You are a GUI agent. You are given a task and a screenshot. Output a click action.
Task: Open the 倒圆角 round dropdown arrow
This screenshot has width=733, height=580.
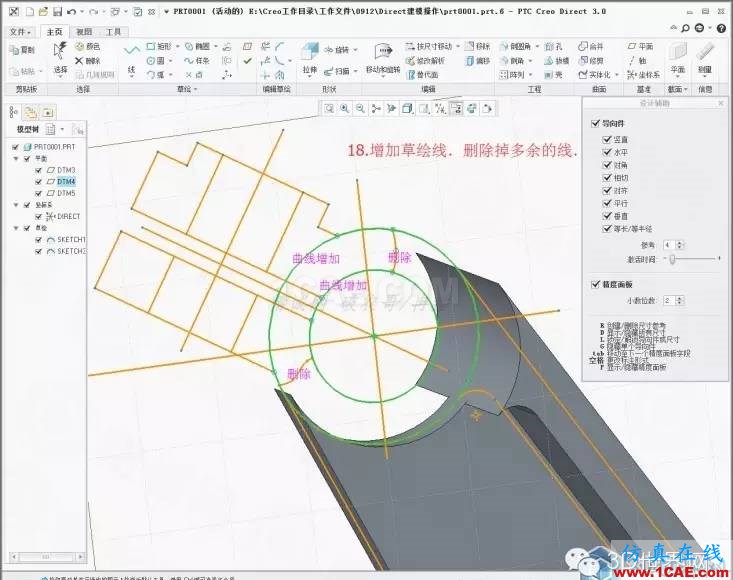(x=537, y=46)
